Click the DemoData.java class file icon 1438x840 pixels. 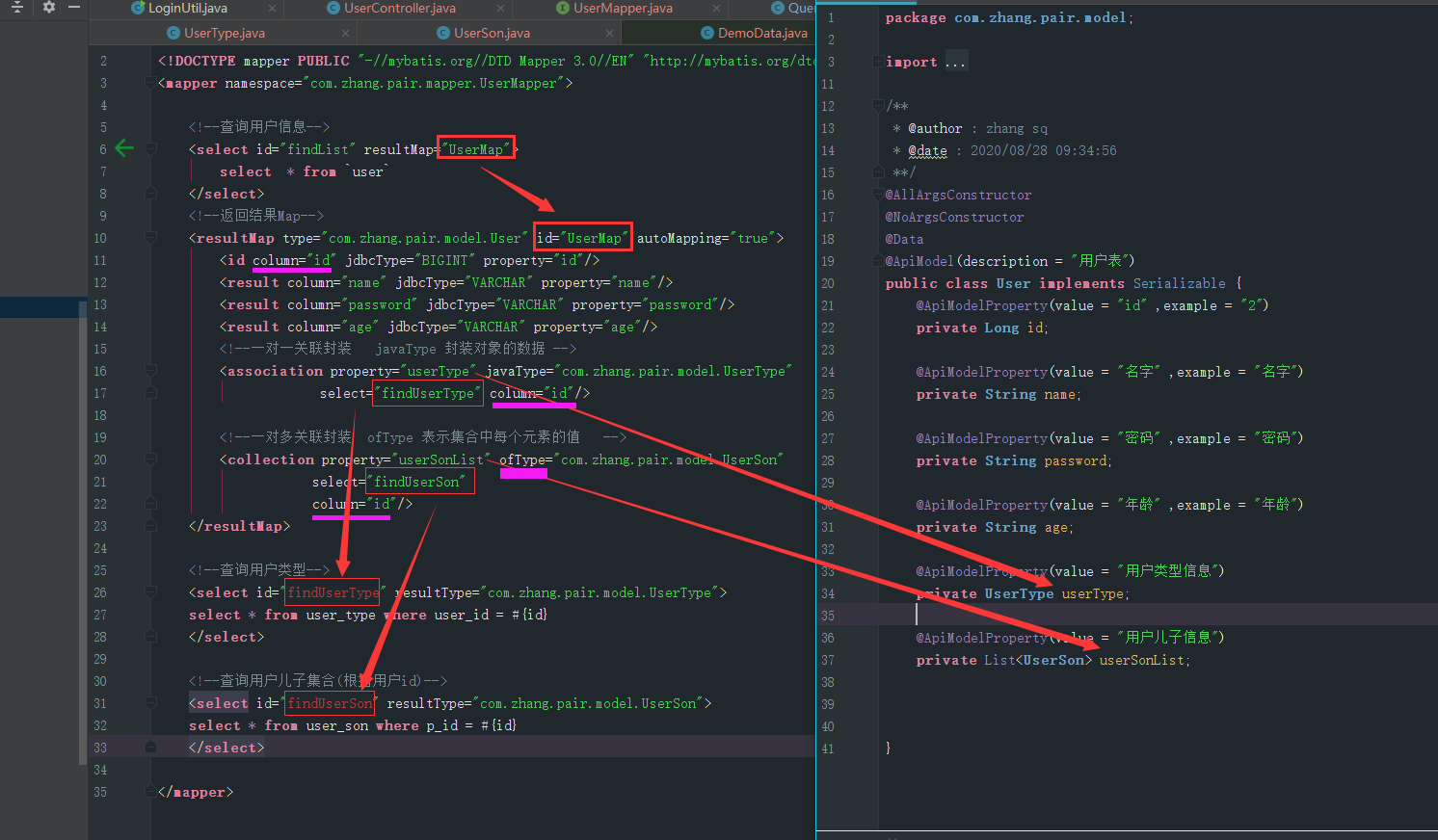point(707,33)
